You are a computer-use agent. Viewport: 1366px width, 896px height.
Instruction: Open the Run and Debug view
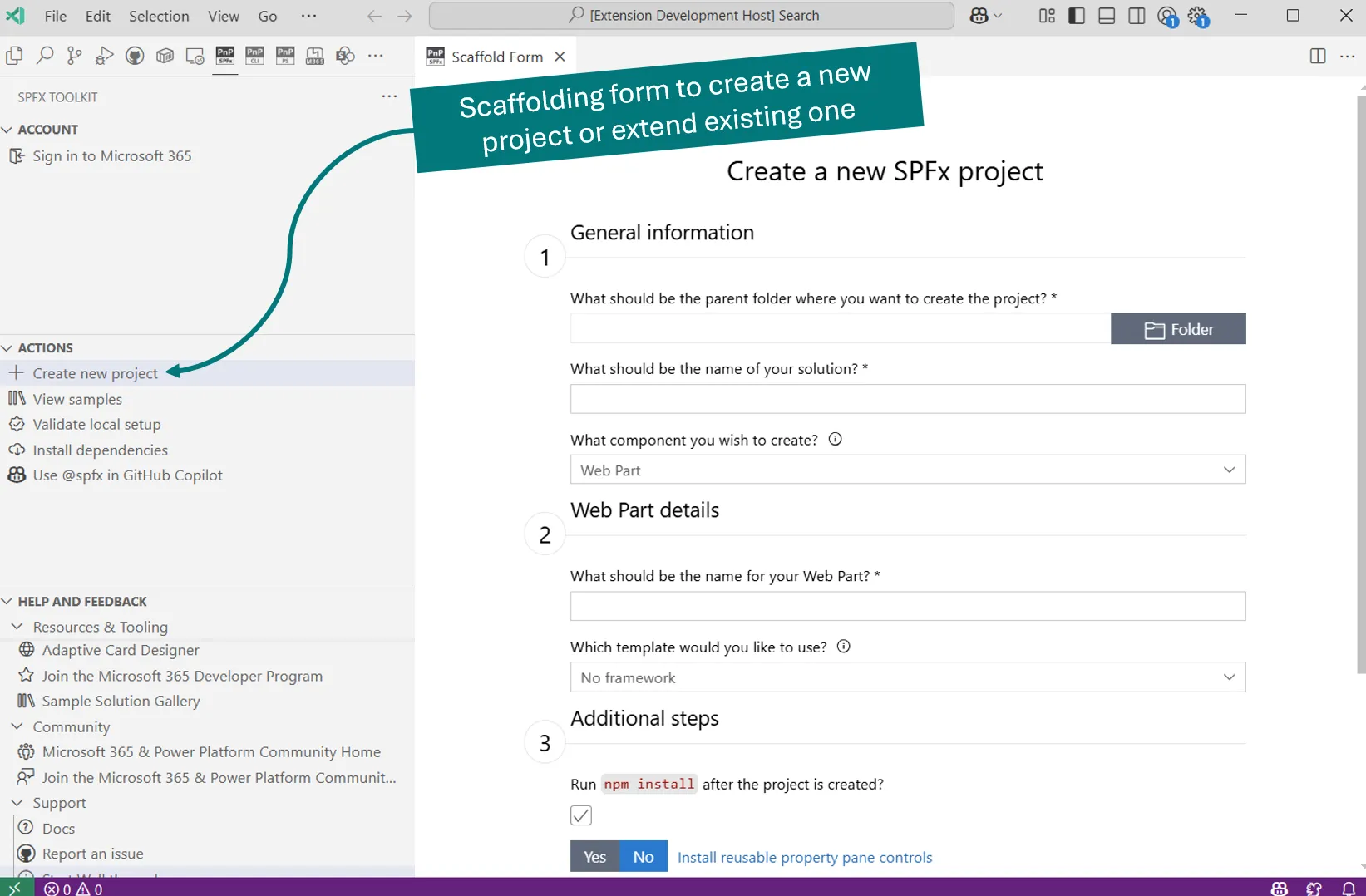105,56
